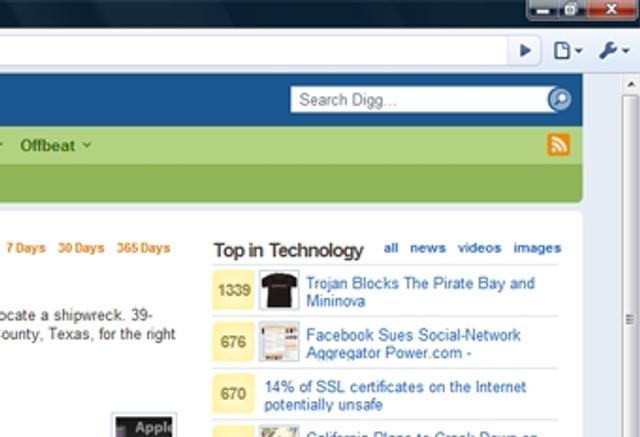This screenshot has height=437, width=640.
Task: Show only news in Top in Technology
Action: coord(428,248)
